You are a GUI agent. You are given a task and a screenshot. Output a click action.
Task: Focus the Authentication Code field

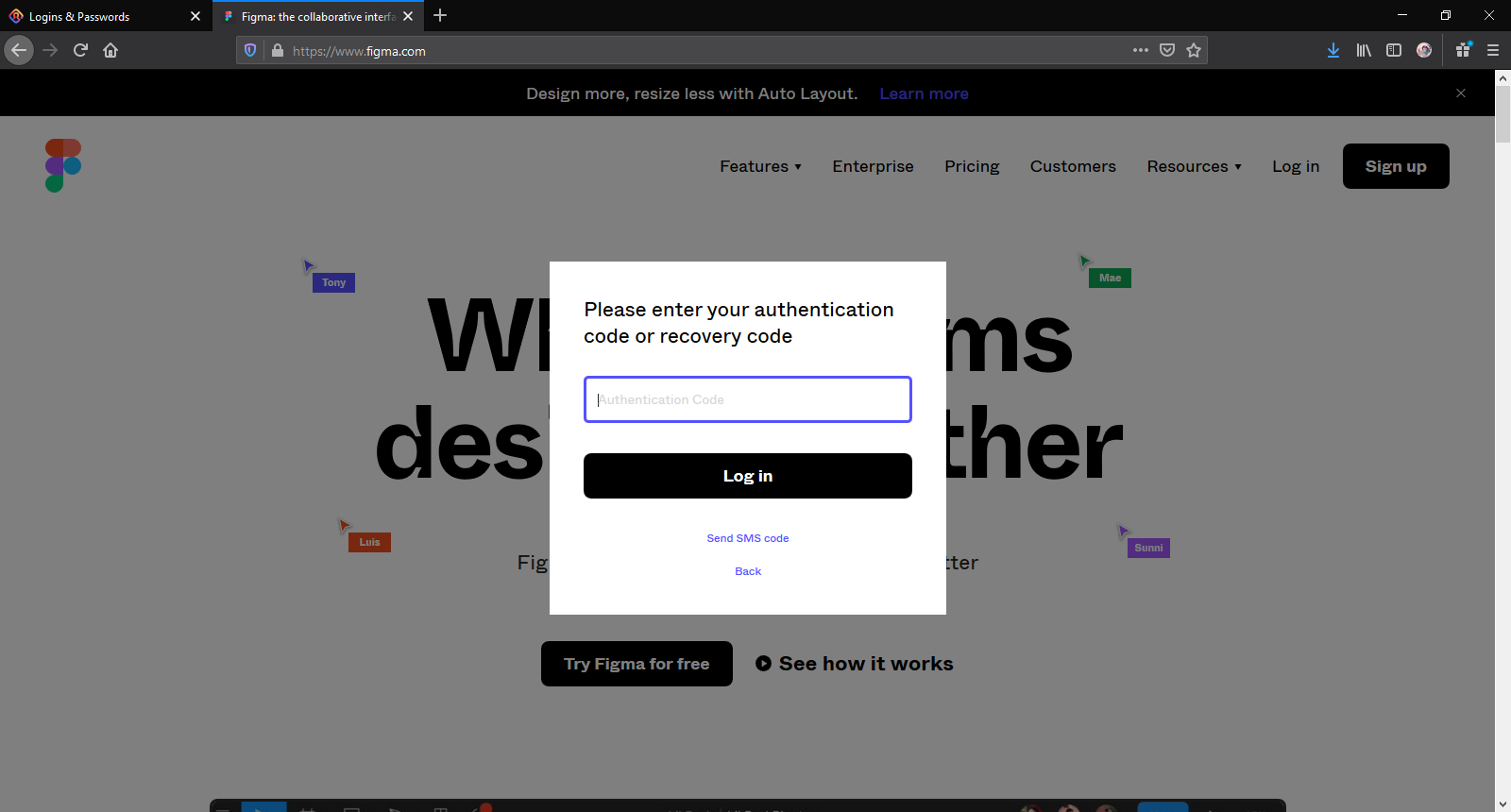coord(748,399)
